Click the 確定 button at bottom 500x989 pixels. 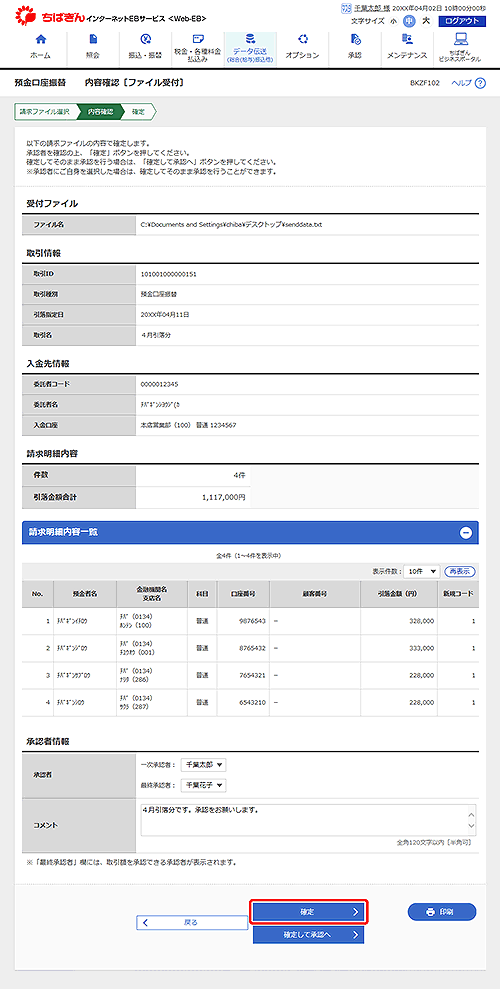tap(309, 912)
